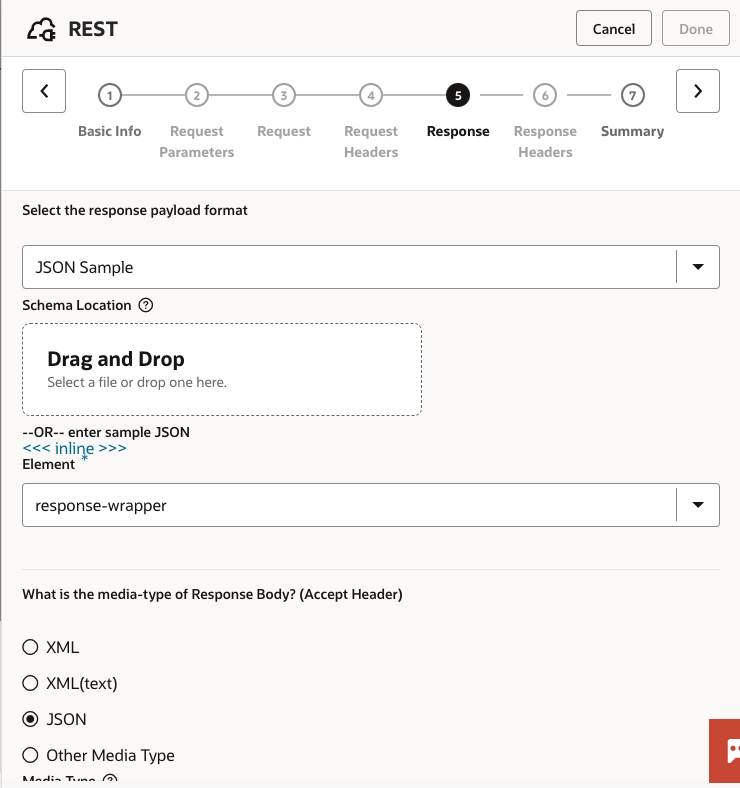This screenshot has height=788, width=740.
Task: Select the XML radio button
Action: point(31,647)
